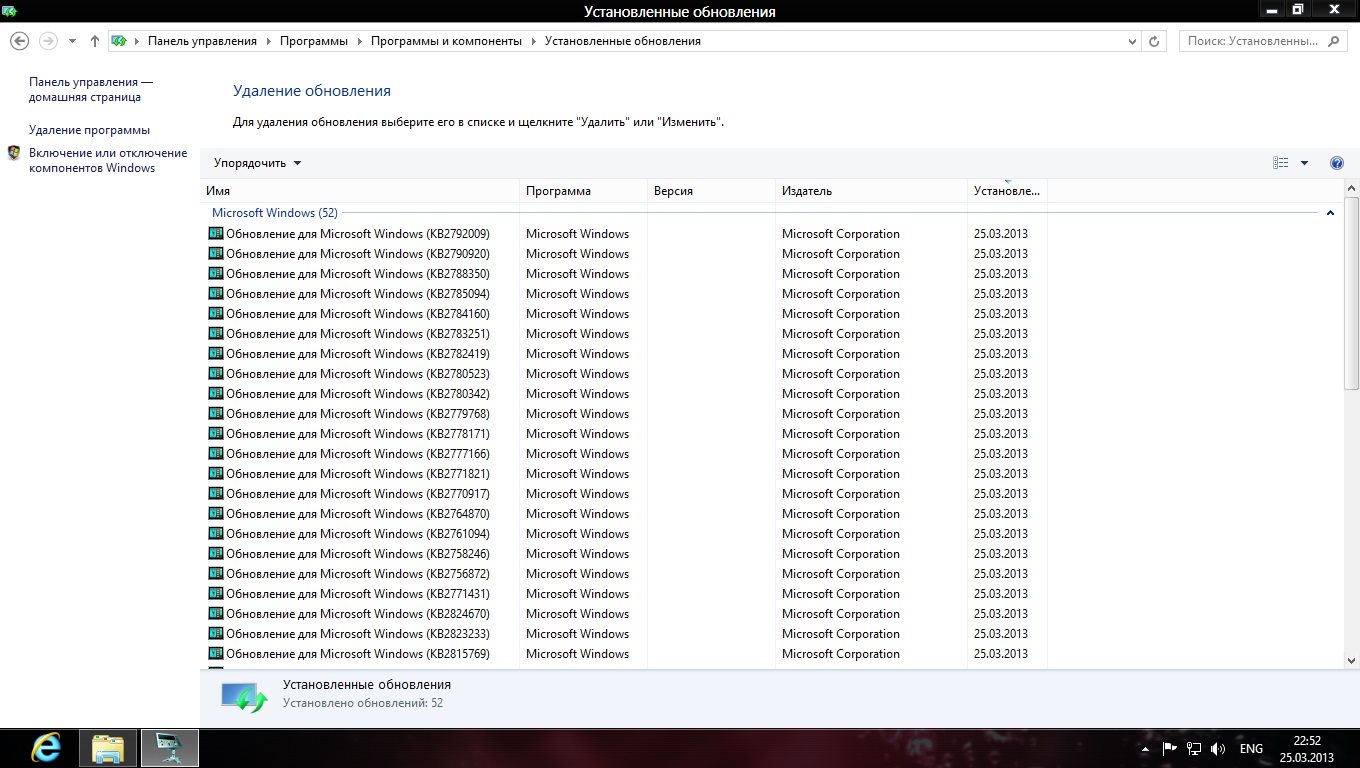The height and width of the screenshot is (768, 1360).
Task: Select Microsoft Windows (52) group header
Action: pyautogui.click(x=275, y=213)
